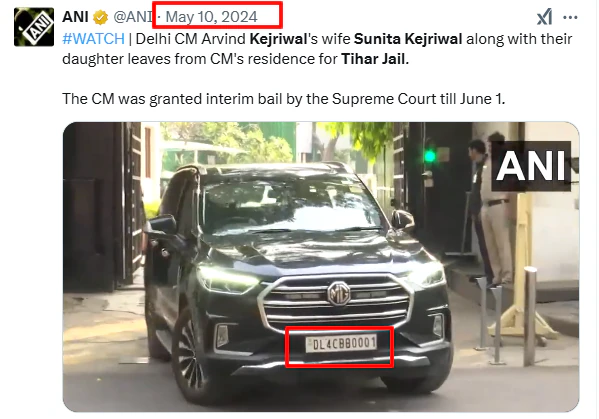This screenshot has width=599, height=419.
Task: Open the Grok explain-post icon
Action: tap(544, 17)
